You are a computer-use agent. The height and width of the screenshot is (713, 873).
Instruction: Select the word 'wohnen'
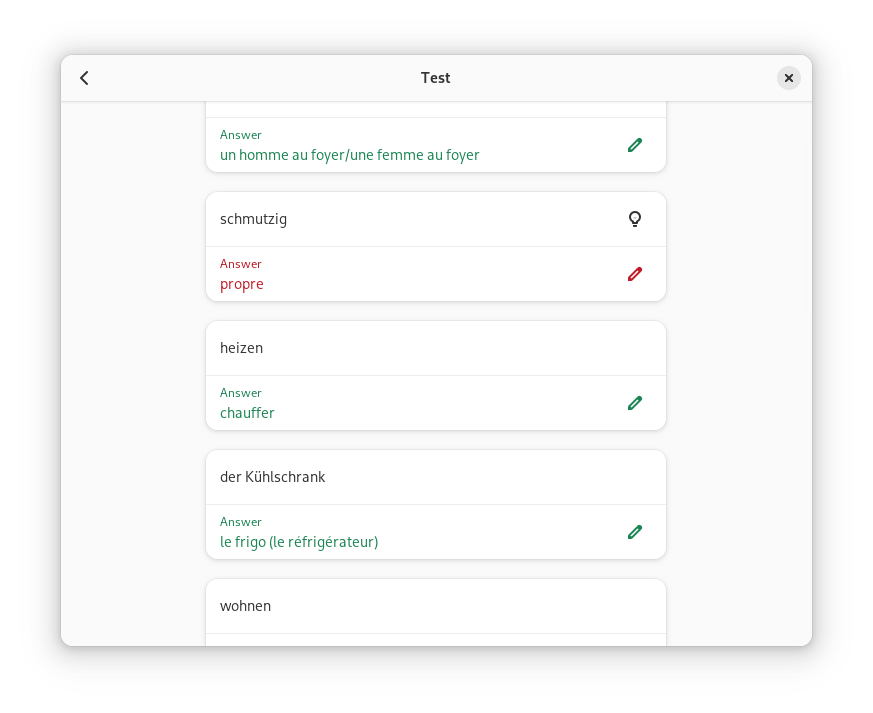point(245,606)
